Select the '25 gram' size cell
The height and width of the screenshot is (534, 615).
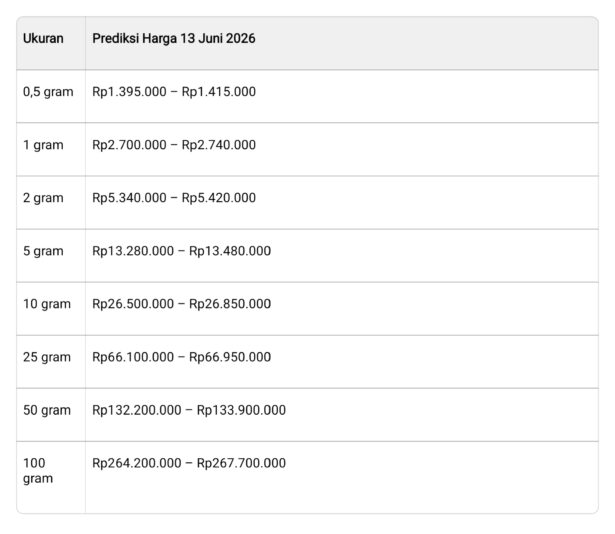[x=51, y=362]
